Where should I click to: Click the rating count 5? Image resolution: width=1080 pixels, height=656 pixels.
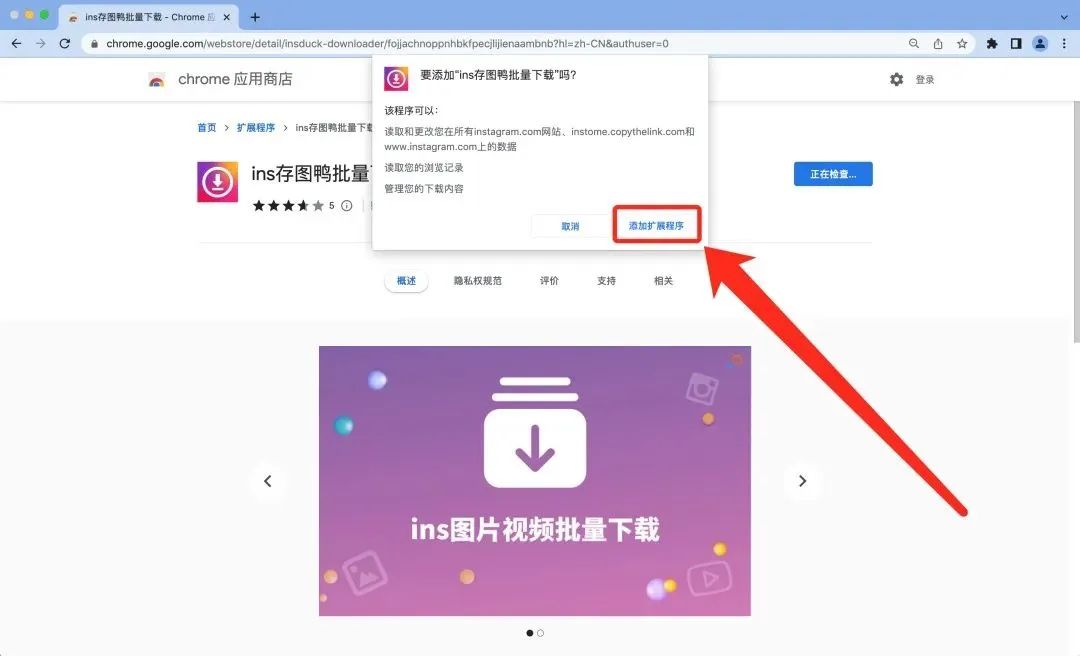tap(331, 205)
